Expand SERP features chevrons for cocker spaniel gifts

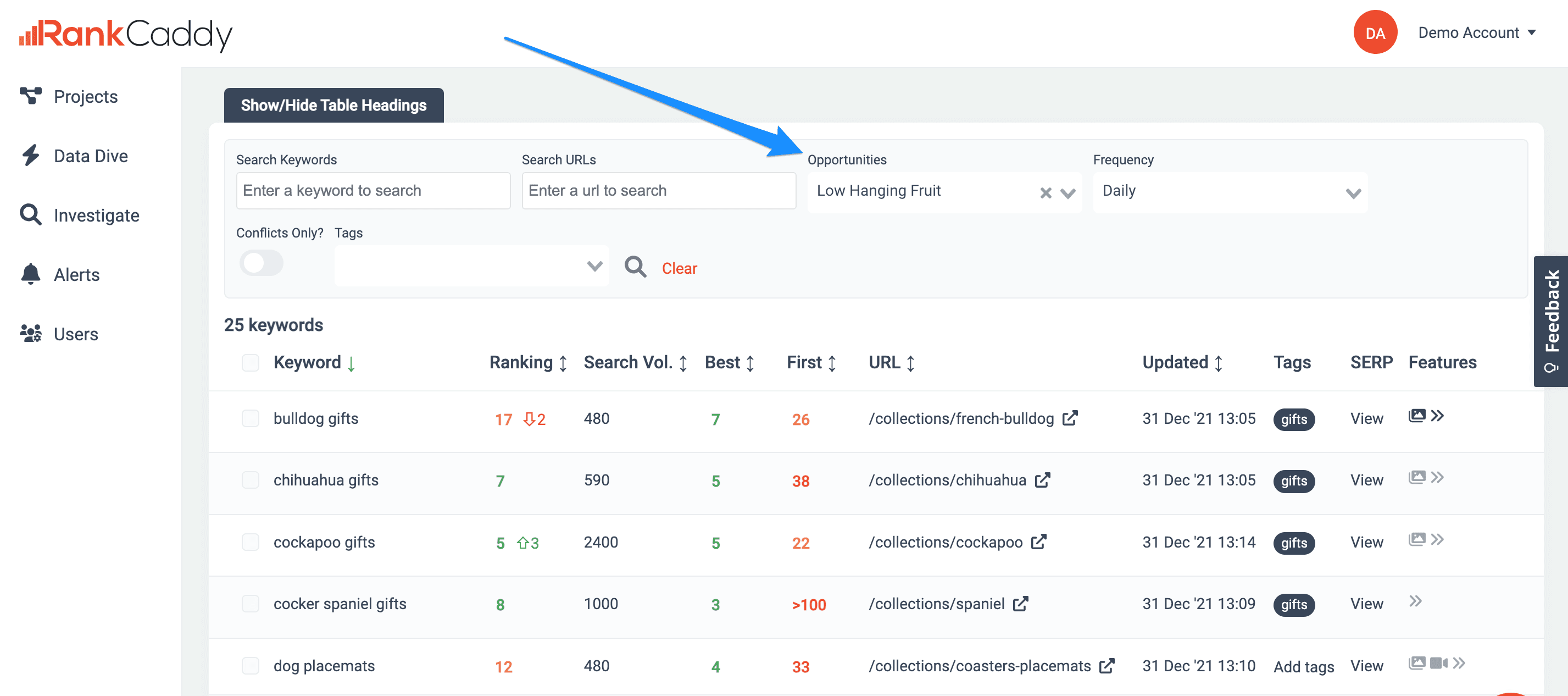(1415, 601)
